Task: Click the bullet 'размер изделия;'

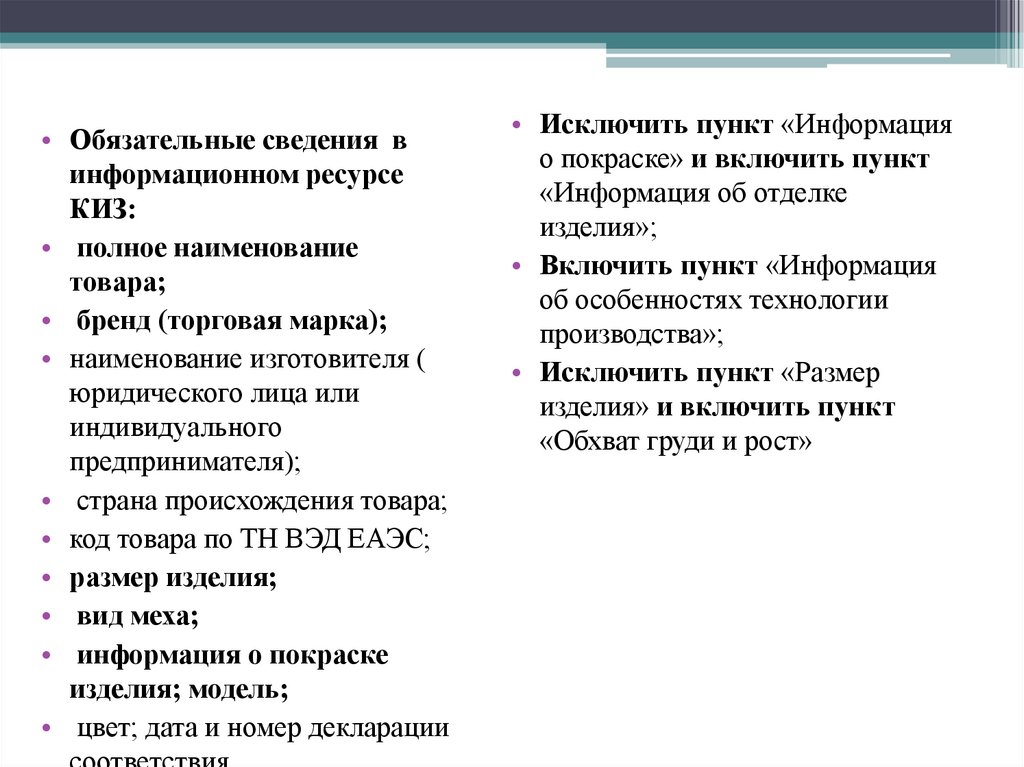Action: 173,578
